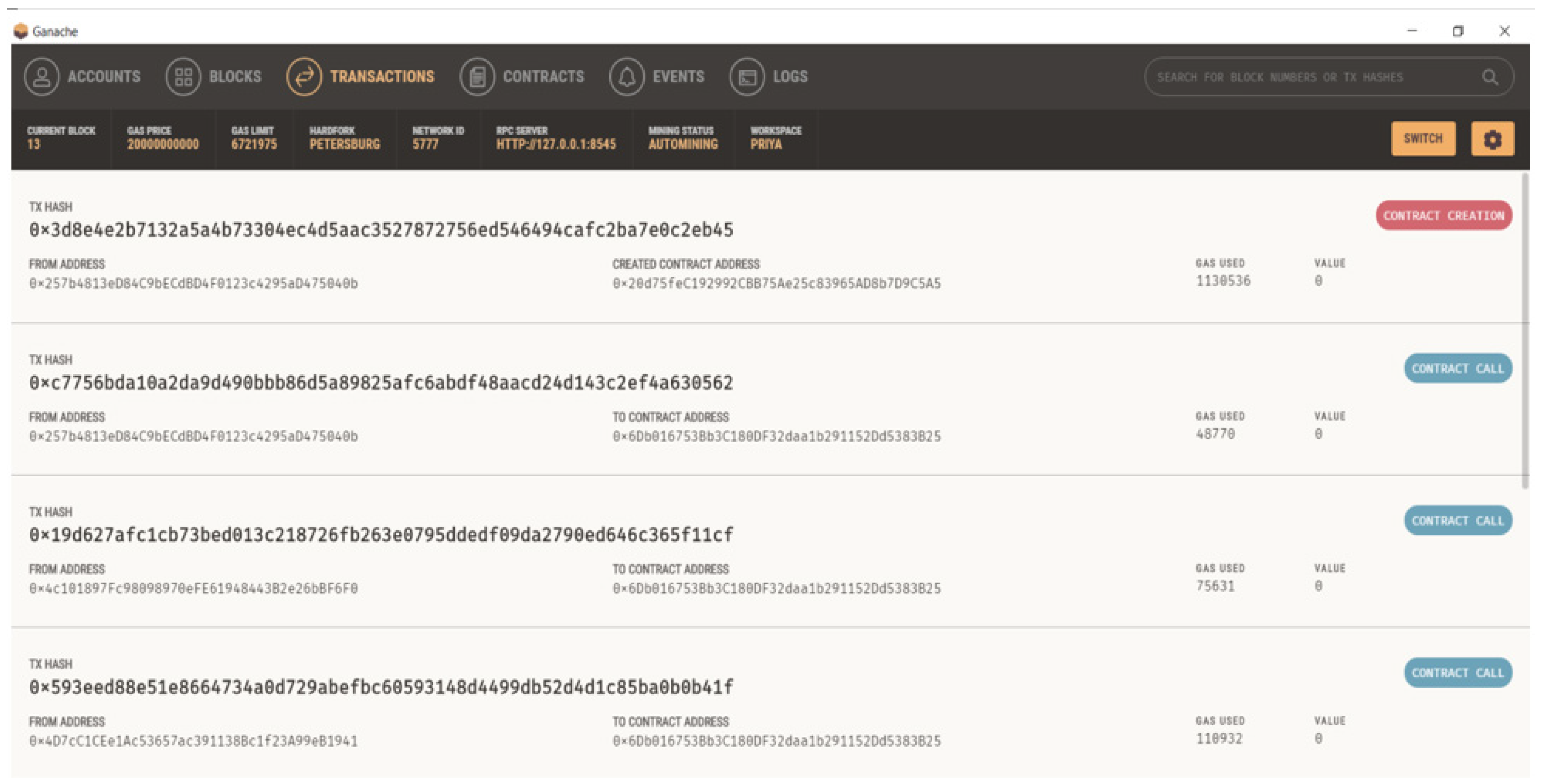Switch to the Contracts tab label
Viewport: 1544px width, 784px height.
543,77
